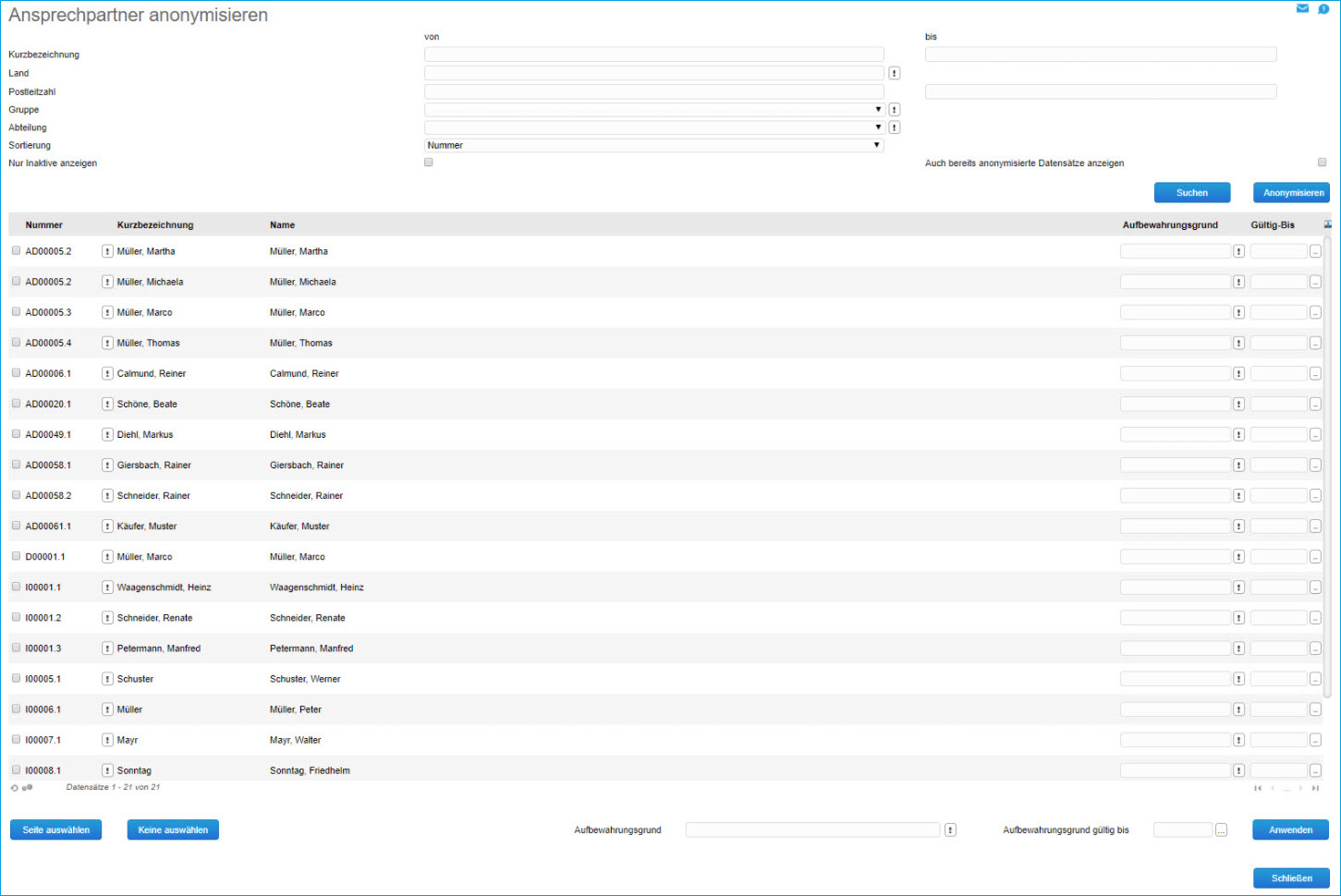Viewport: 1341px width, 896px height.
Task: Open details icon for Waagenschmidt, Heinz
Action: (107, 587)
